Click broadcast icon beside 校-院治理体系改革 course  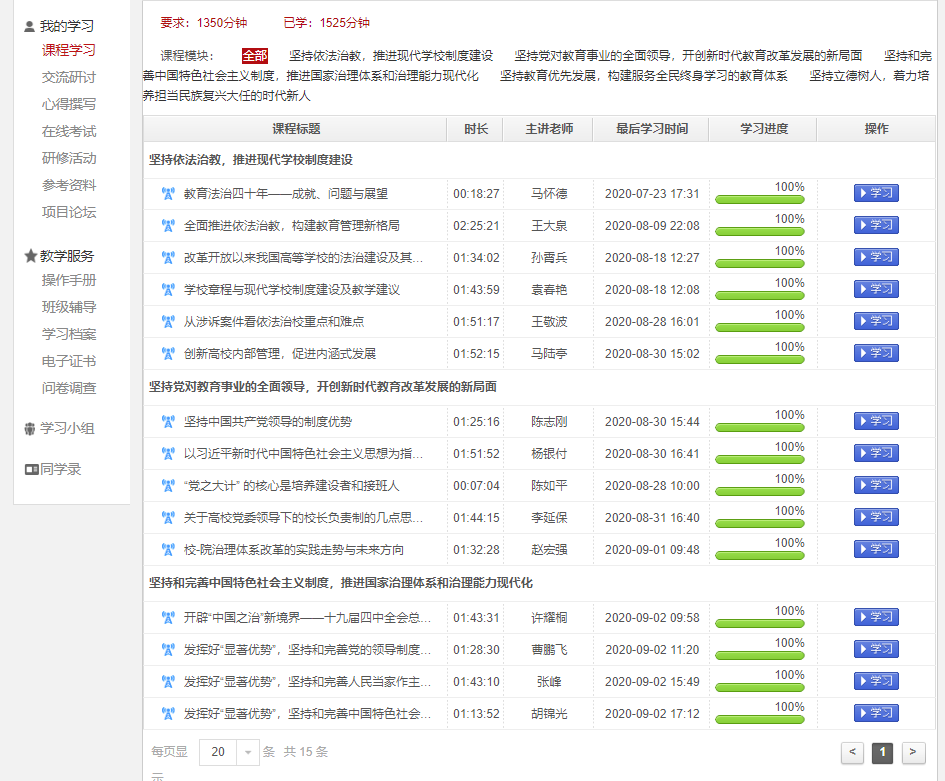tap(168, 550)
